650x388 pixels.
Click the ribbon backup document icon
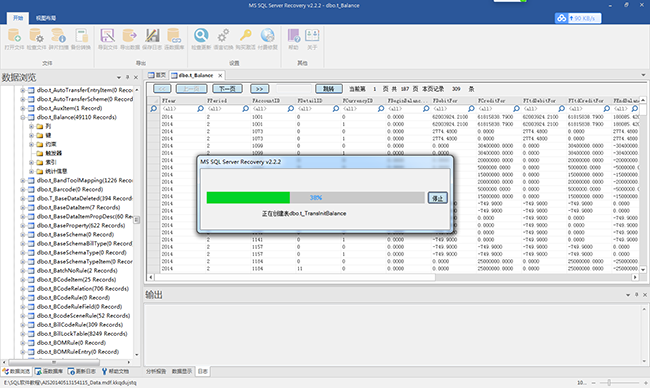click(x=81, y=36)
